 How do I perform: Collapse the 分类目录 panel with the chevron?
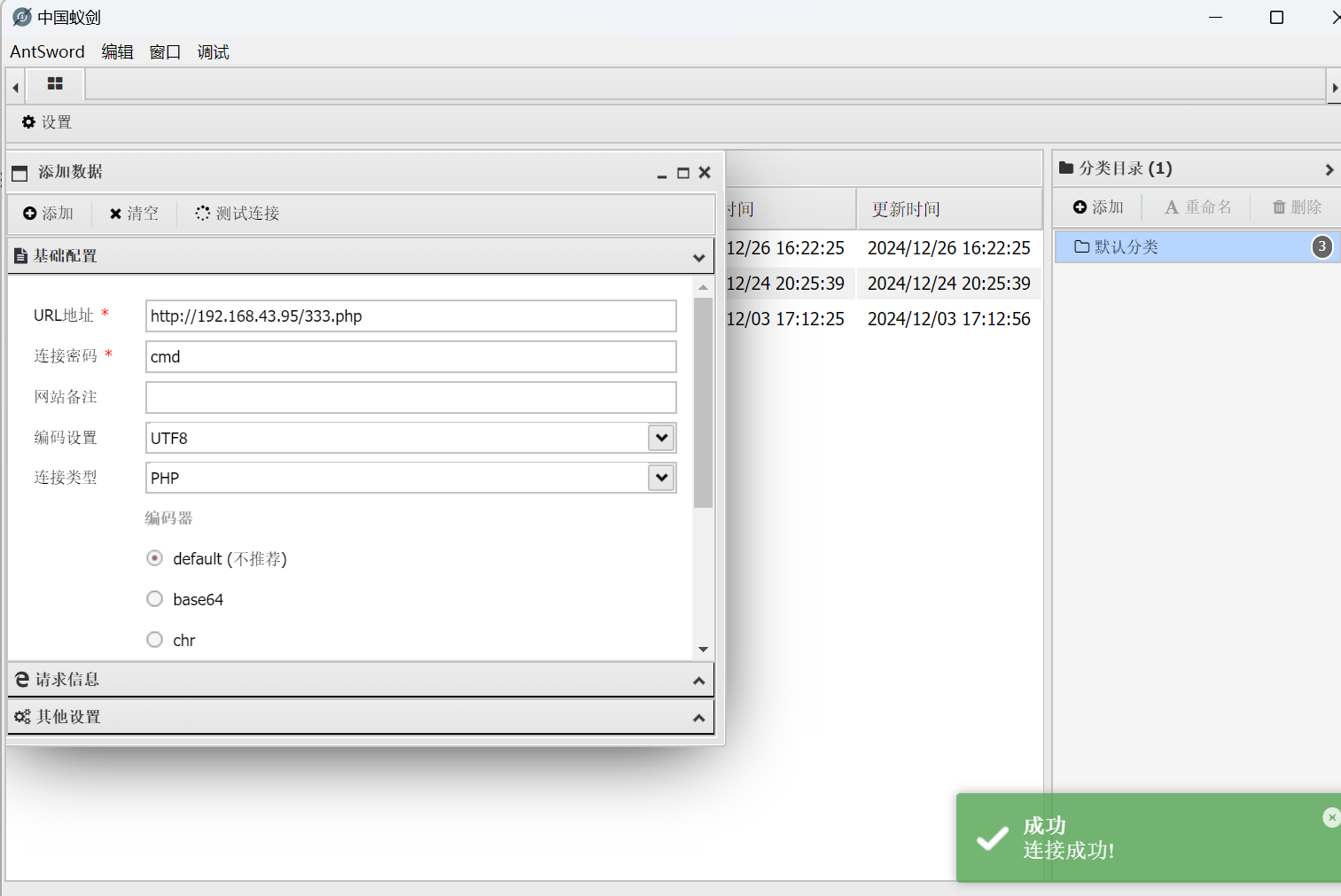[x=1329, y=169]
